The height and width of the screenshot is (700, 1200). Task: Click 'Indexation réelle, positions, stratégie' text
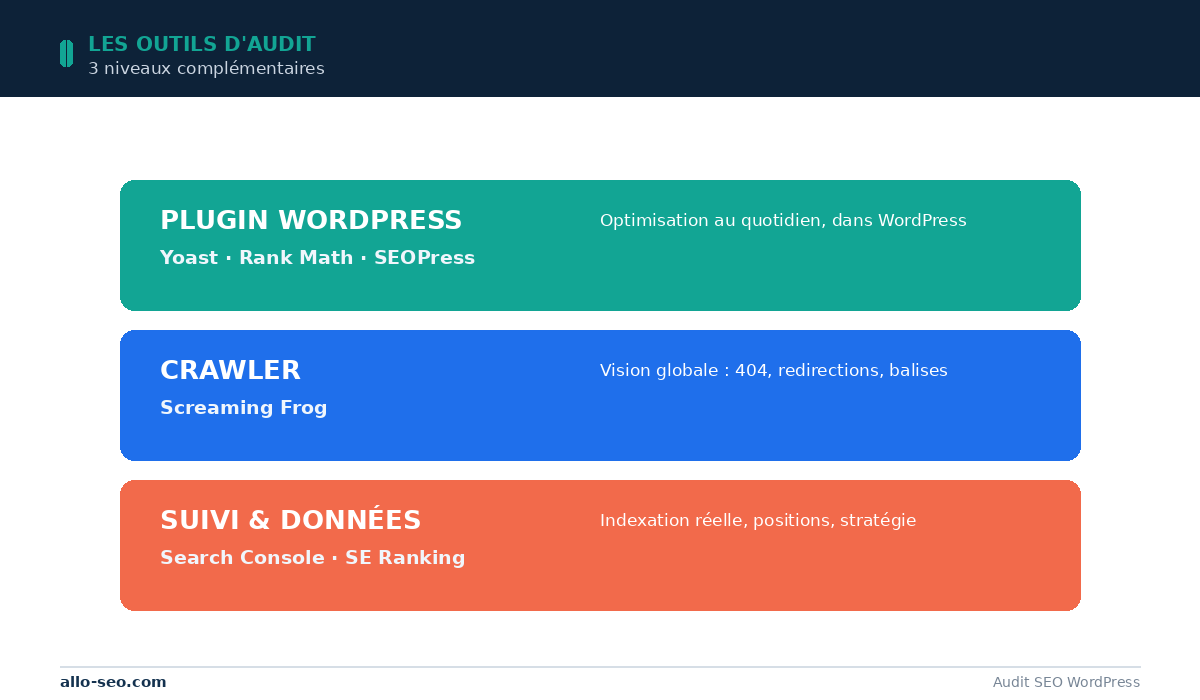758,521
